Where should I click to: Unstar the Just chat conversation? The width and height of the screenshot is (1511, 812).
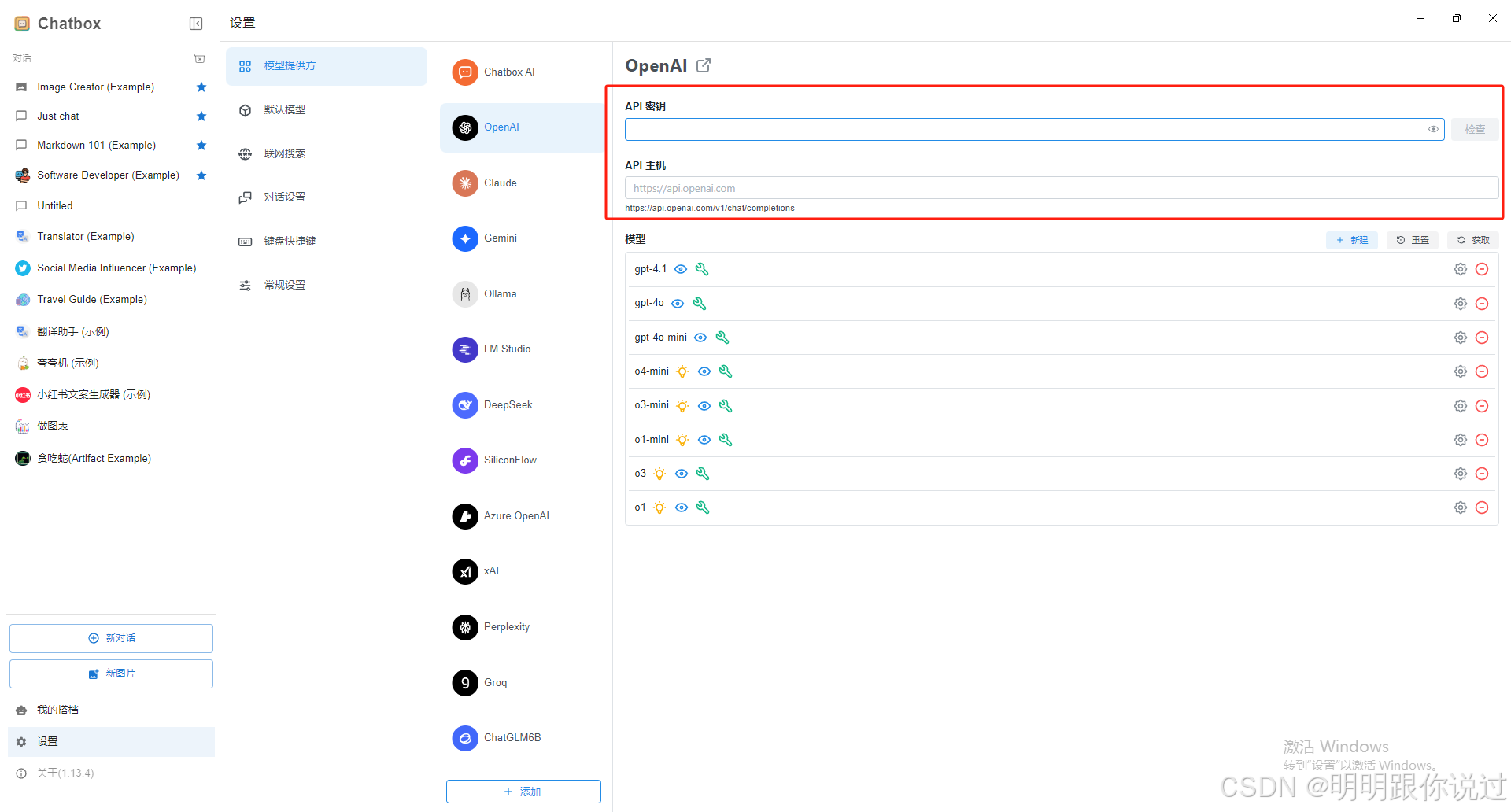tap(201, 116)
